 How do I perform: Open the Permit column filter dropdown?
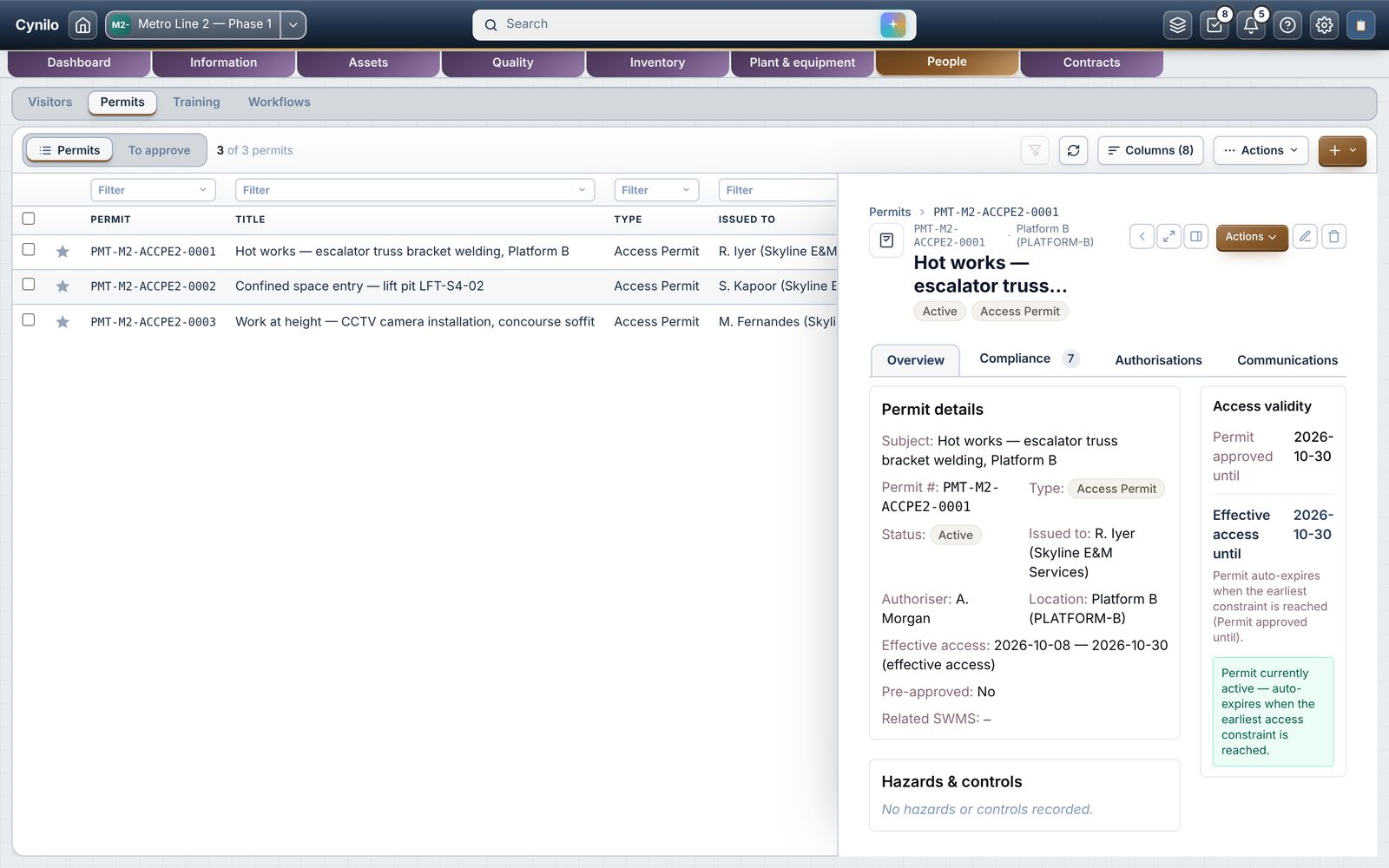[x=153, y=190]
